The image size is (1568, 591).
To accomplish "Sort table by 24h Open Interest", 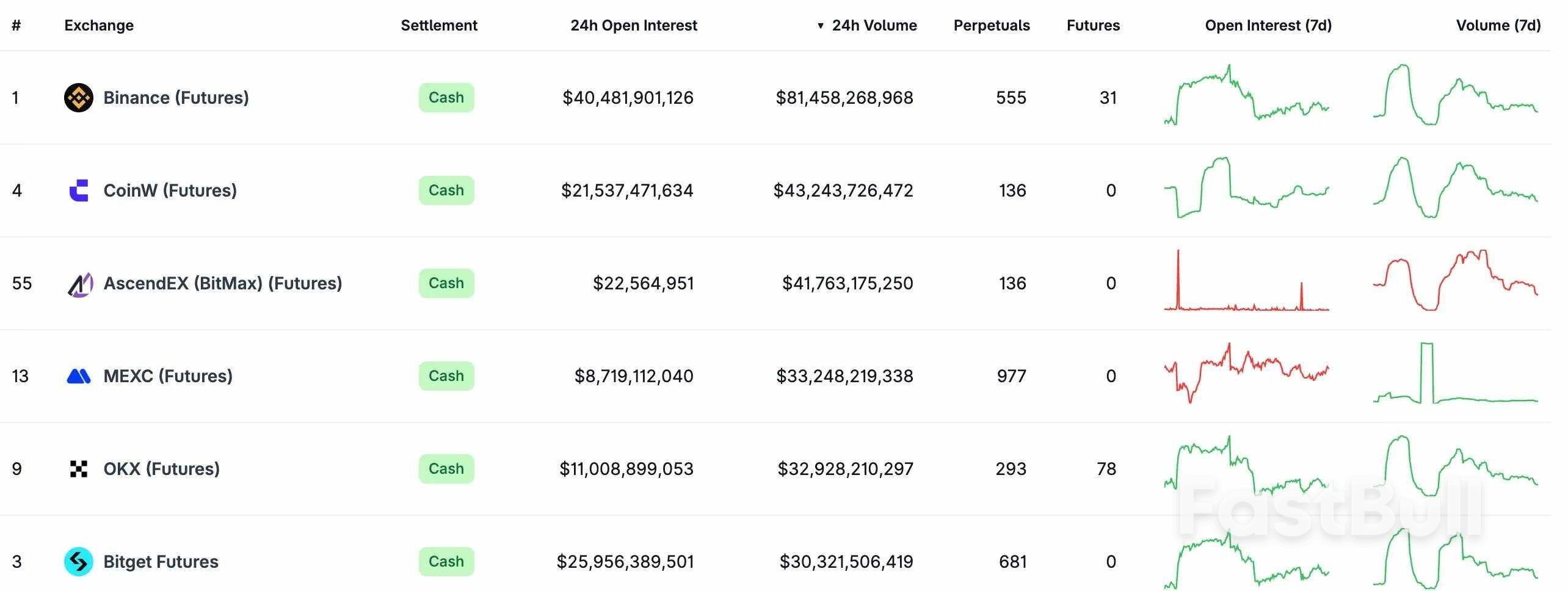I will click(x=633, y=26).
